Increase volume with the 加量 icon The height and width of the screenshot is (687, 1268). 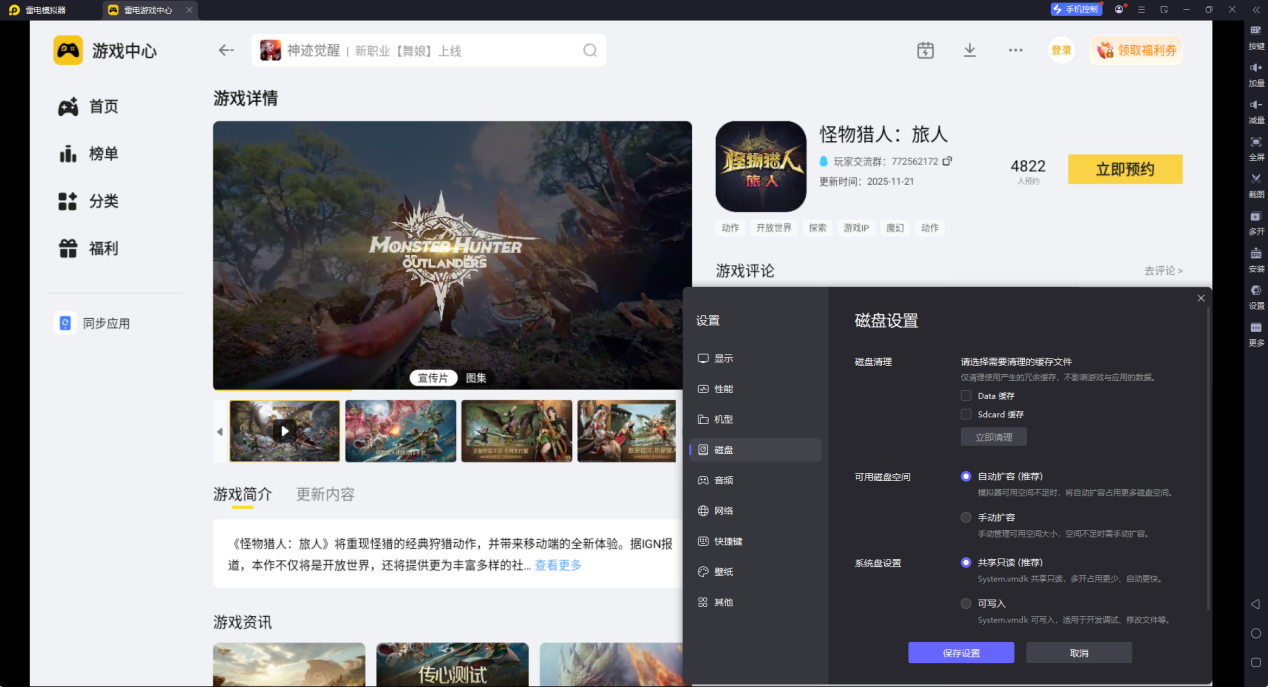click(1255, 72)
